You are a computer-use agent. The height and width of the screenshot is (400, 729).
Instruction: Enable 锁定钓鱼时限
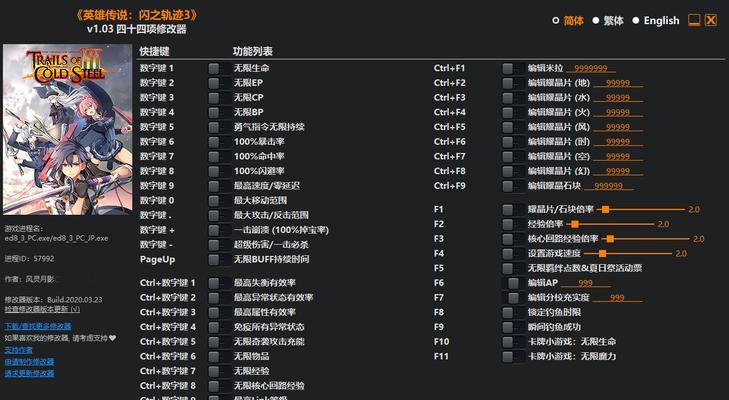(513, 313)
